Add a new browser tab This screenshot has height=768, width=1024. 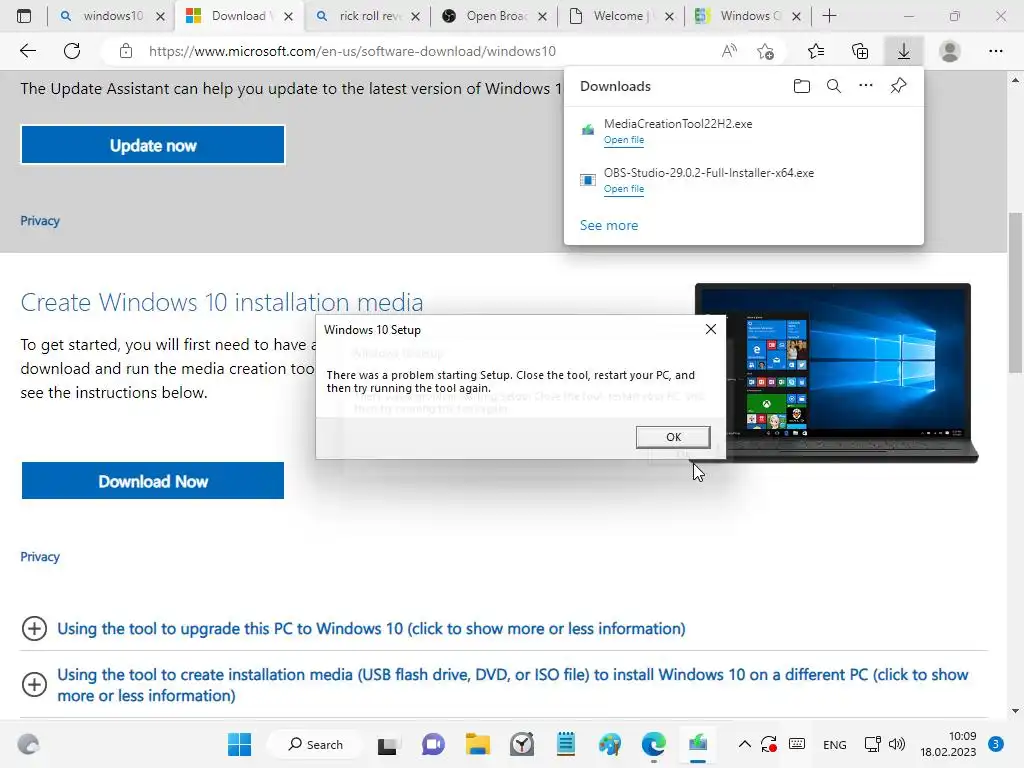tap(829, 16)
